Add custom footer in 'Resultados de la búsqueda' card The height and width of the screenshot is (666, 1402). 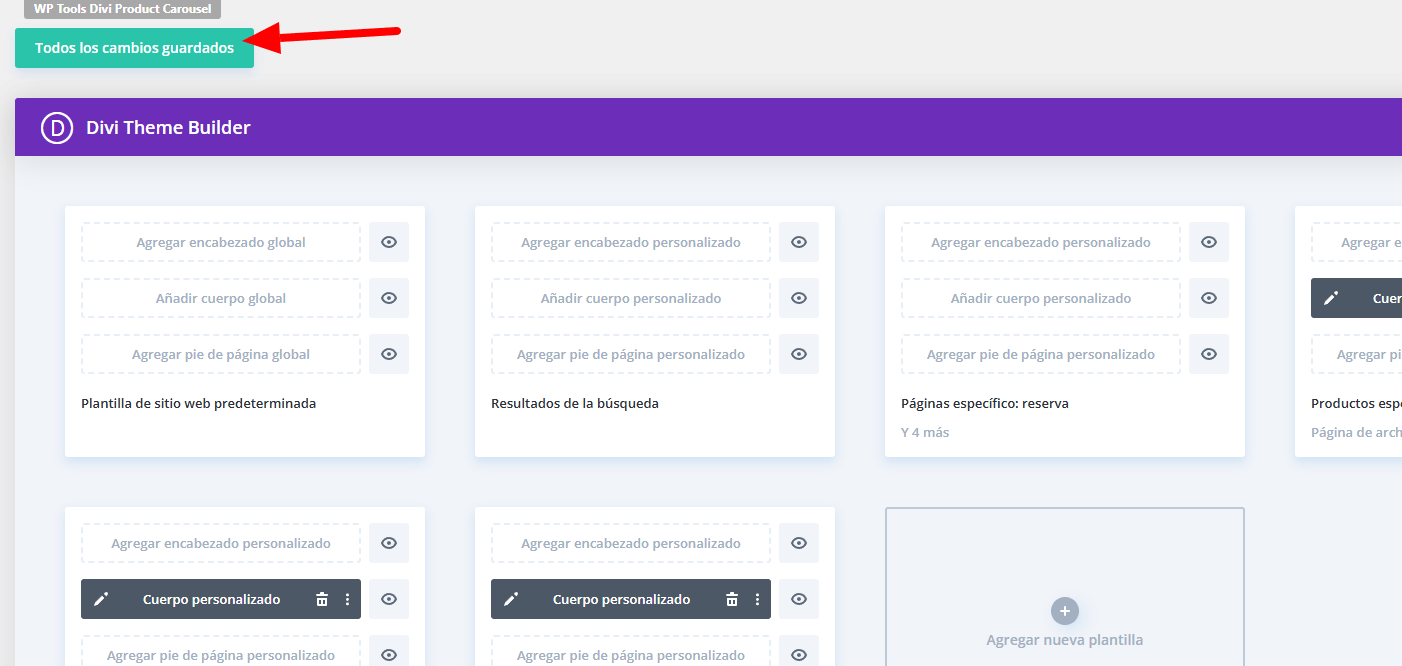pos(631,354)
